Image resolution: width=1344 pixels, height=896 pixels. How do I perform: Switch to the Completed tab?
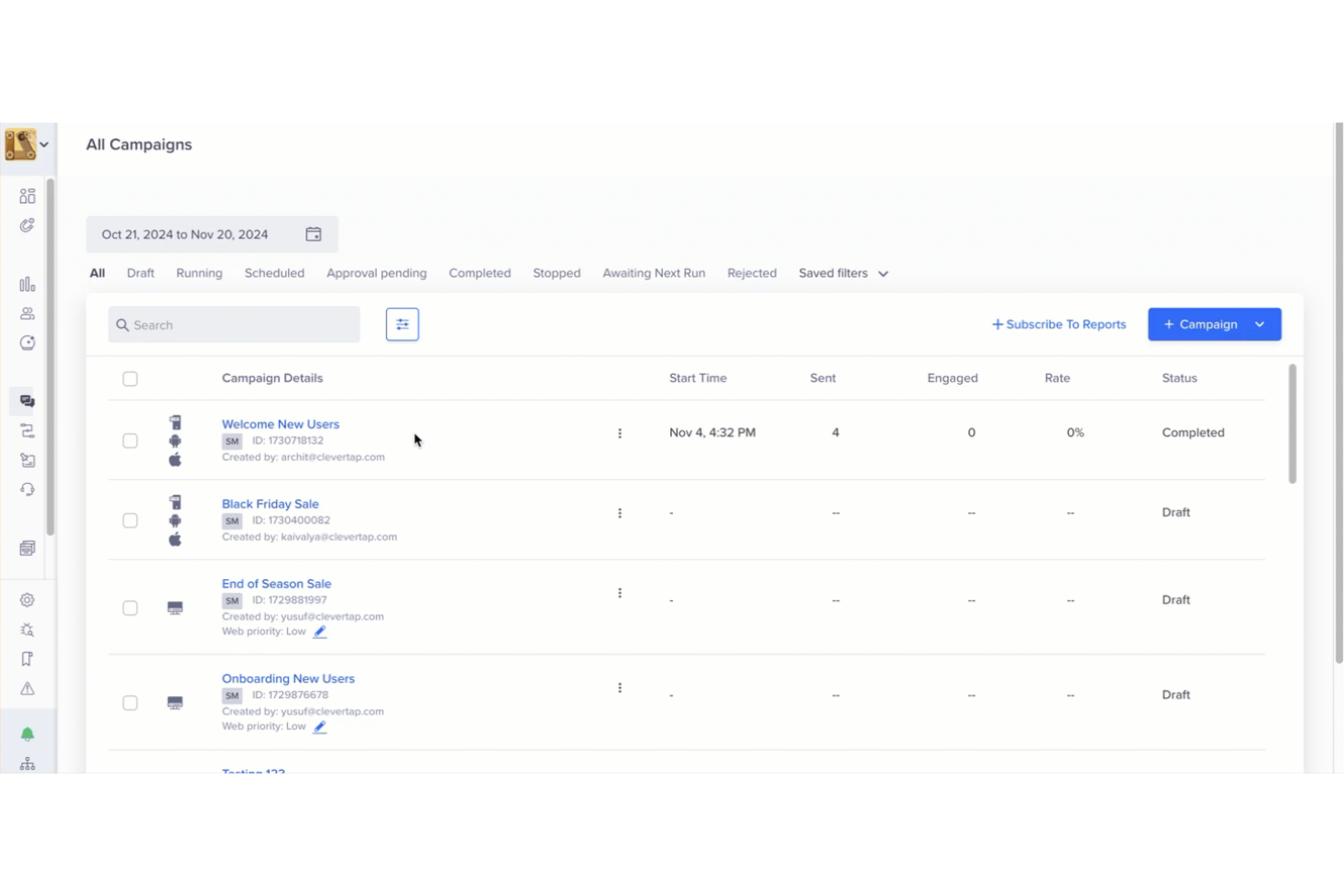click(x=479, y=273)
